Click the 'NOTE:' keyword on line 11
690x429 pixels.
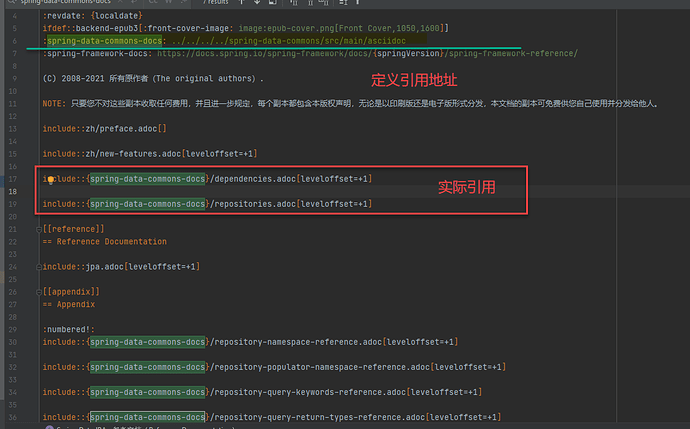pos(54,103)
